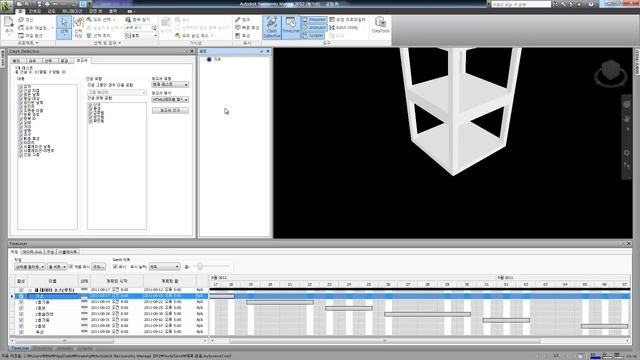Open the Data Sources TimeLiner tab
Viewport: 640px width, 360px height.
(x=33, y=252)
